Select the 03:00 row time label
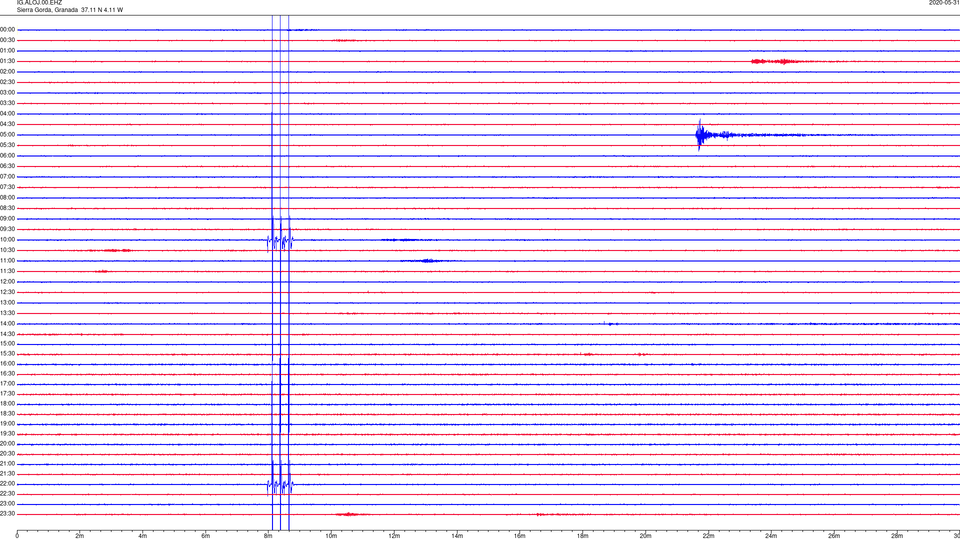960x540 pixels. tap(7, 92)
